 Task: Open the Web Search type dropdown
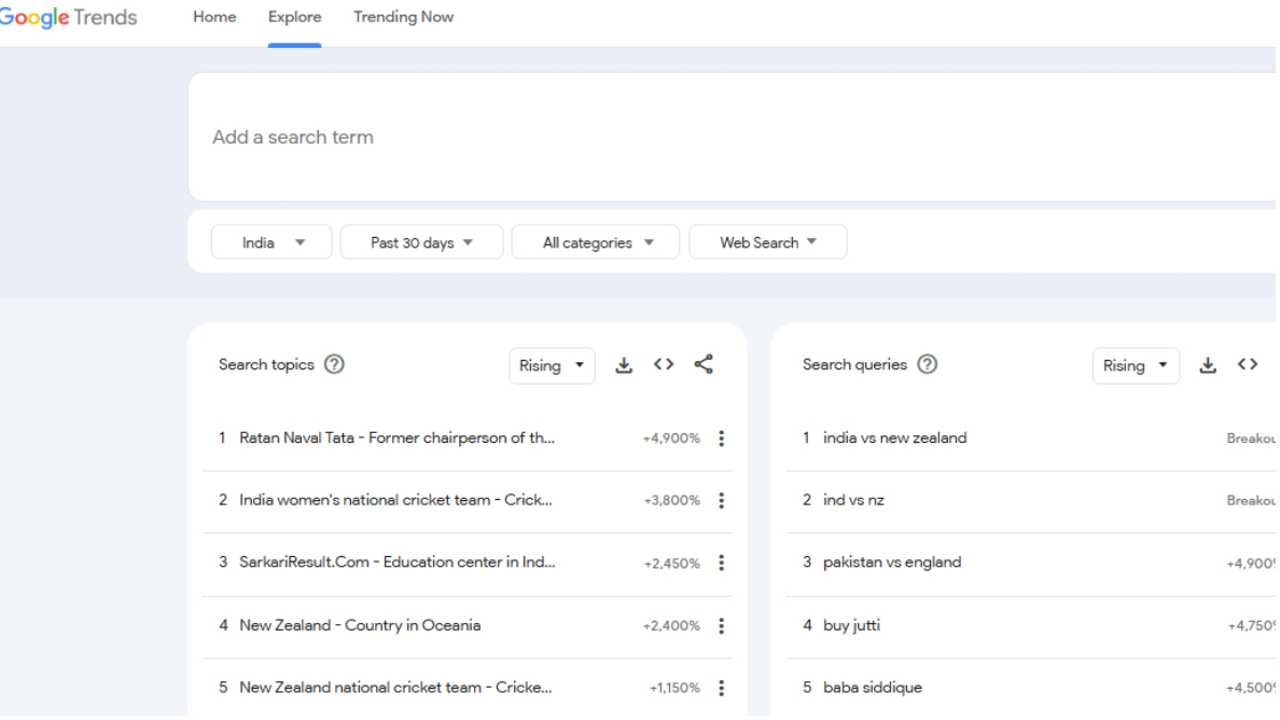(x=768, y=242)
